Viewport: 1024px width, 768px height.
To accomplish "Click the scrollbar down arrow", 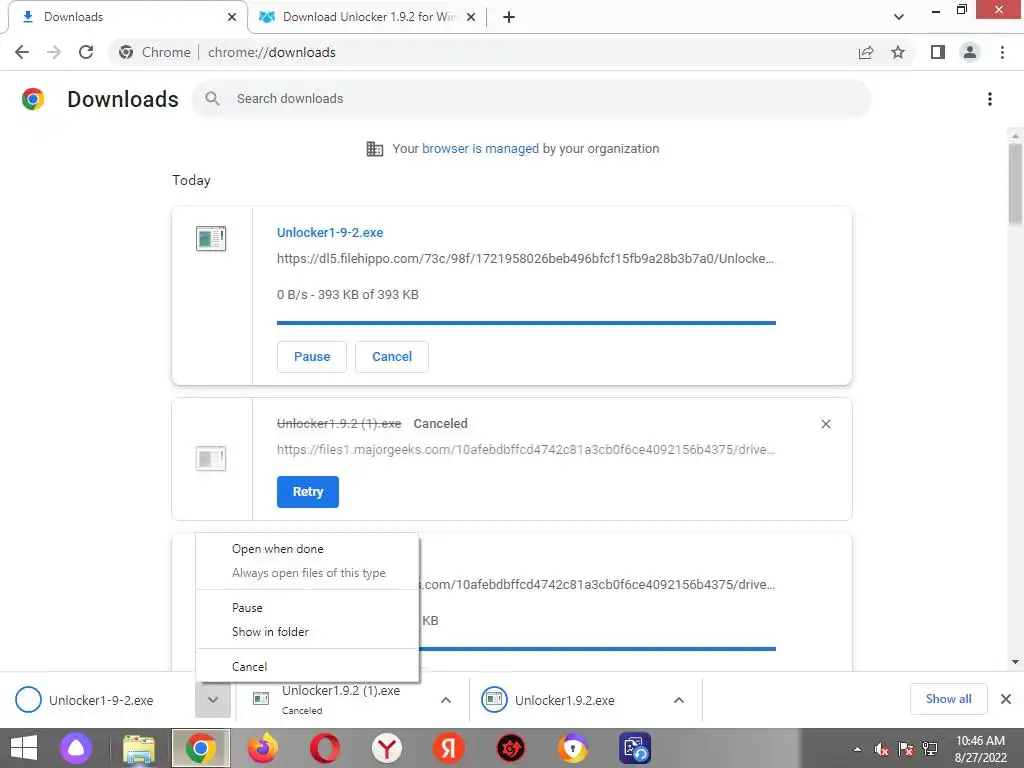I will pyautogui.click(x=1015, y=662).
